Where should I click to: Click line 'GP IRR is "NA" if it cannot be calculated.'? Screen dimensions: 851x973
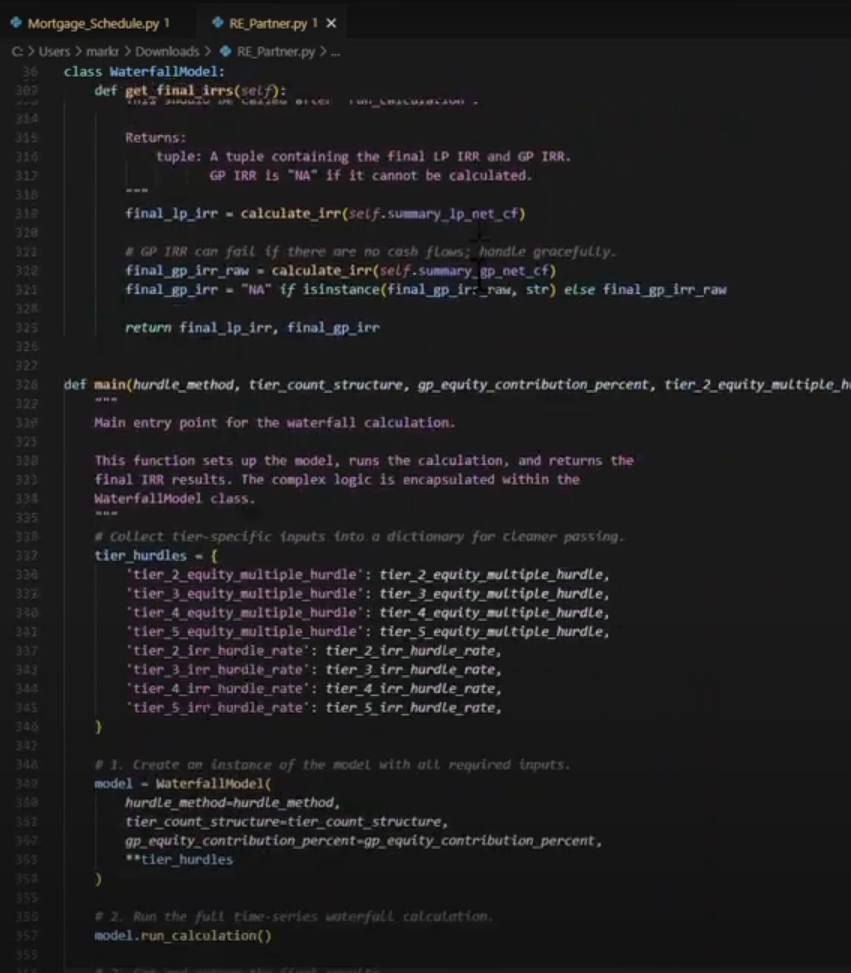tap(371, 176)
